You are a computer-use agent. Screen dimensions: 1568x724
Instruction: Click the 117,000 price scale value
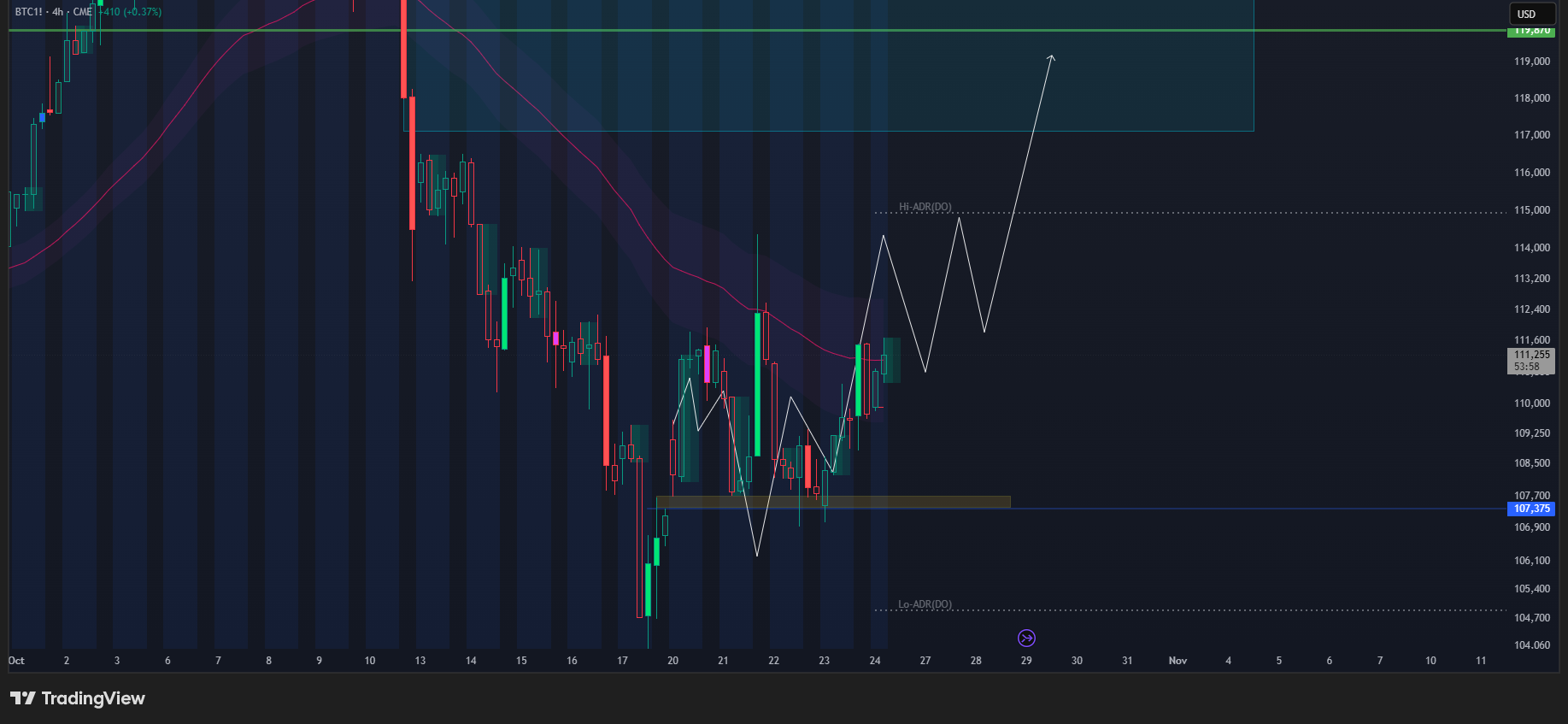coord(1532,135)
